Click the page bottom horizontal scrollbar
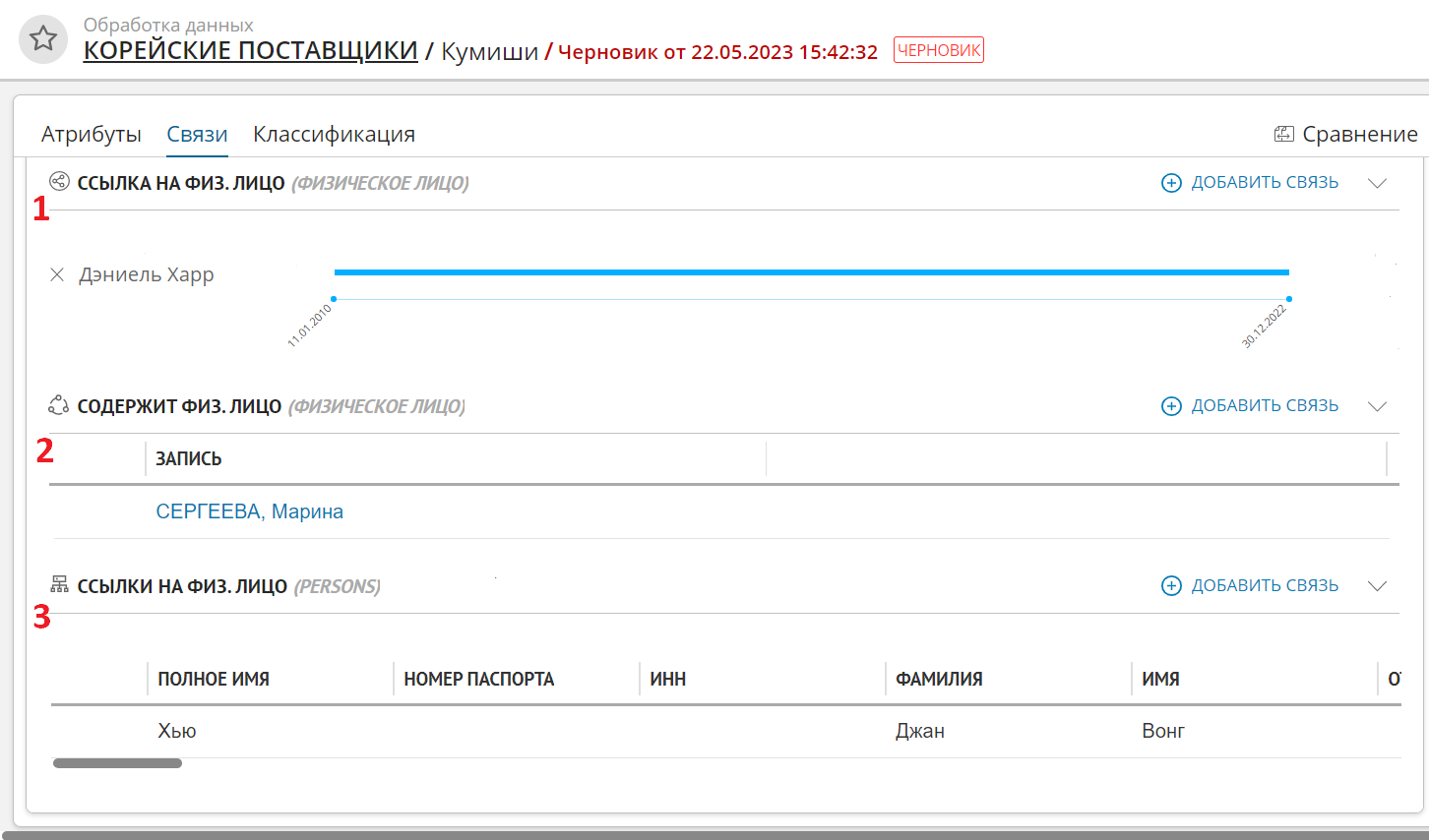Image resolution: width=1429 pixels, height=840 pixels. point(714,835)
